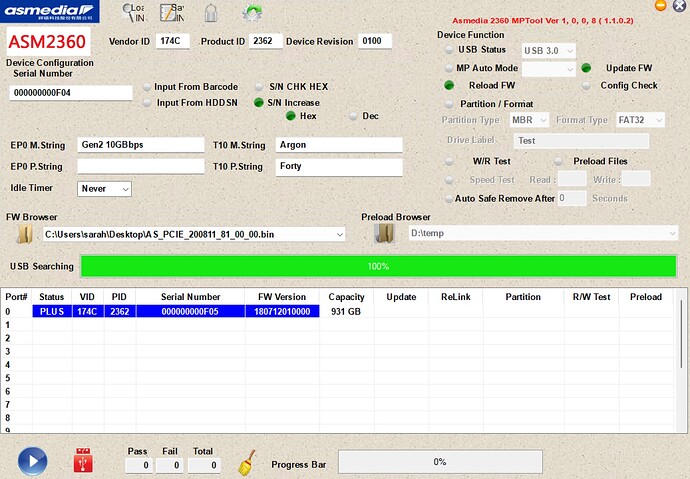Enable Auto Safe Remove After option
Viewport: 690px width, 479px height.
click(x=448, y=199)
